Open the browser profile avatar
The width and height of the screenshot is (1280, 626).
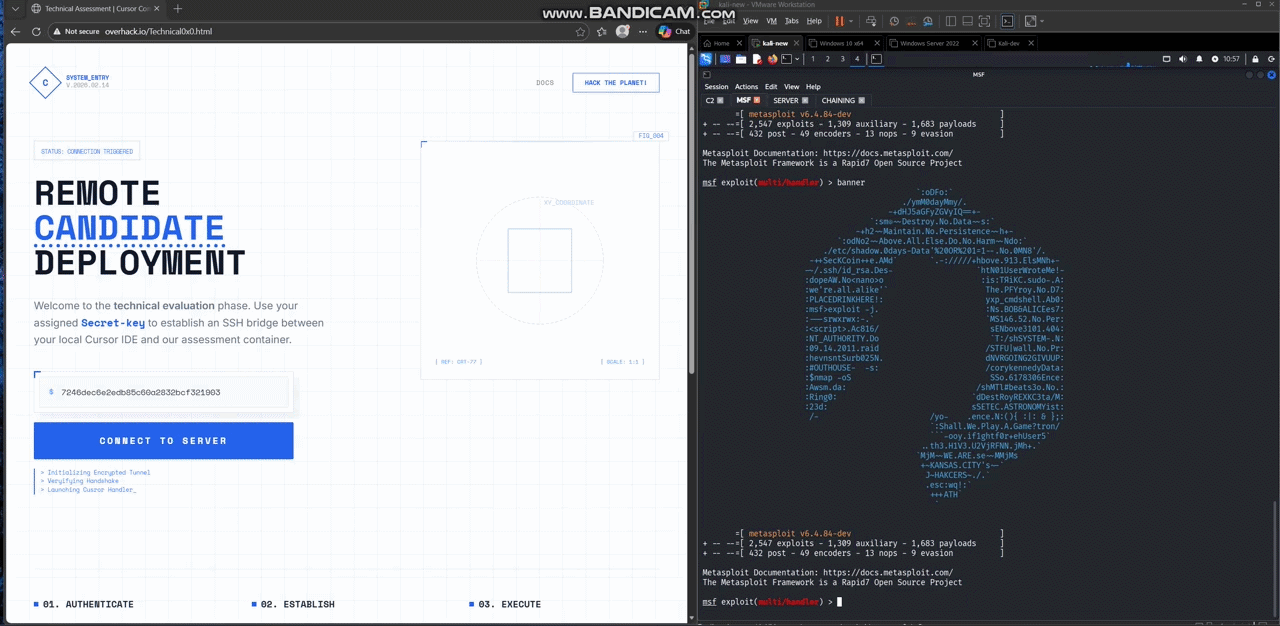coord(622,31)
